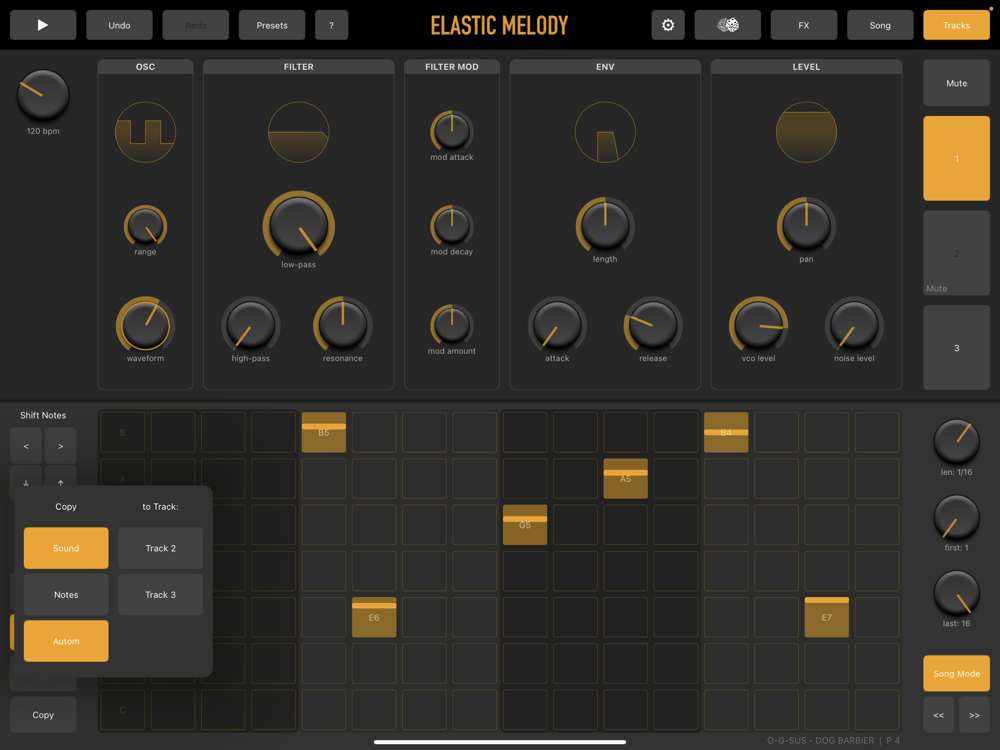Image resolution: width=1000 pixels, height=750 pixels.
Task: Click the range knob
Action: pyautogui.click(x=145, y=226)
